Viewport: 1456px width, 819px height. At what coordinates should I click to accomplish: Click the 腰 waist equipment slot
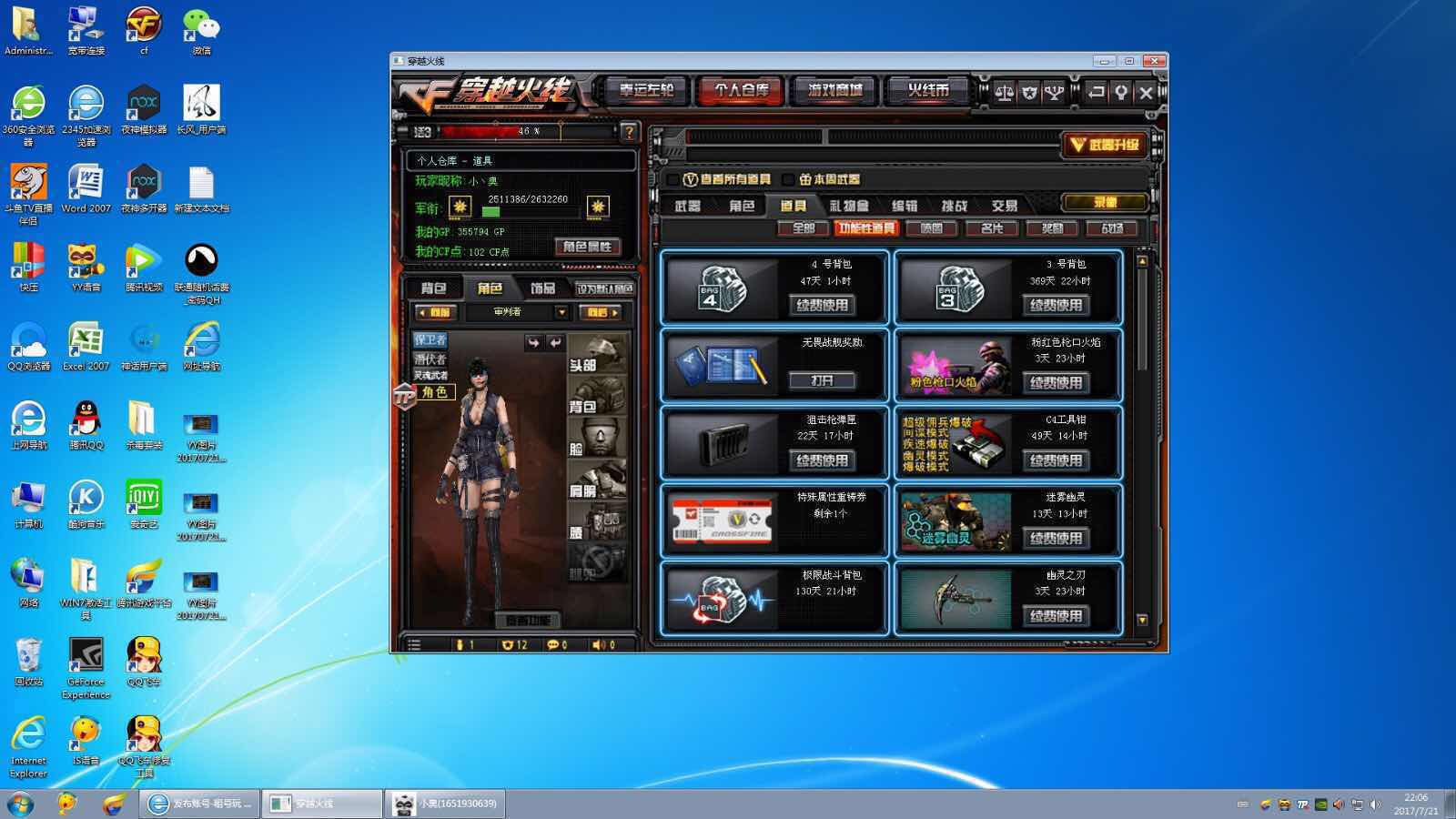598,521
